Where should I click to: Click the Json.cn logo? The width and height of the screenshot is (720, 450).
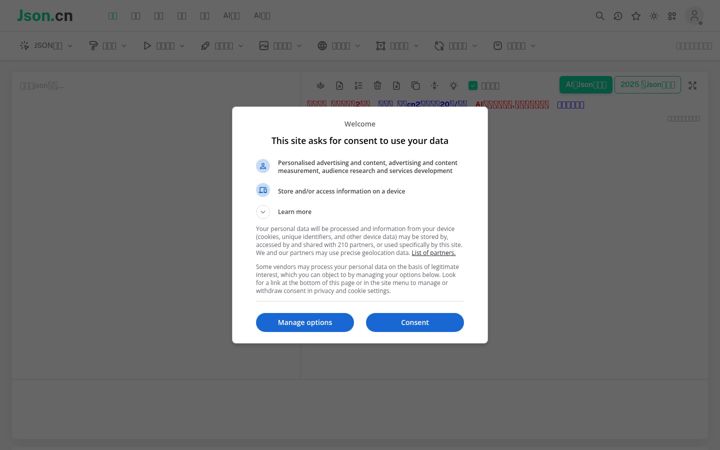tap(45, 16)
